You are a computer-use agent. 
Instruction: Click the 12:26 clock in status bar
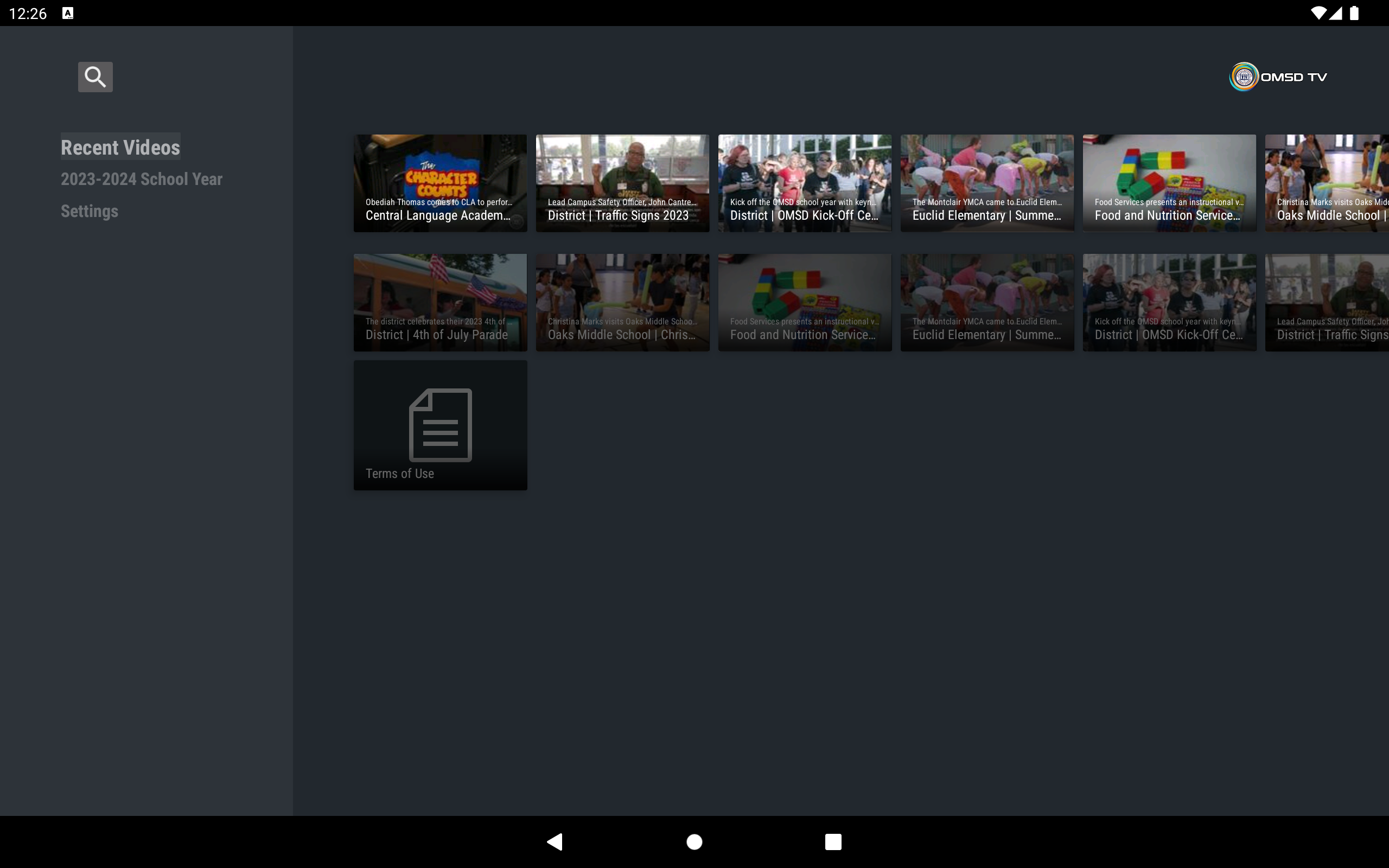(27, 12)
